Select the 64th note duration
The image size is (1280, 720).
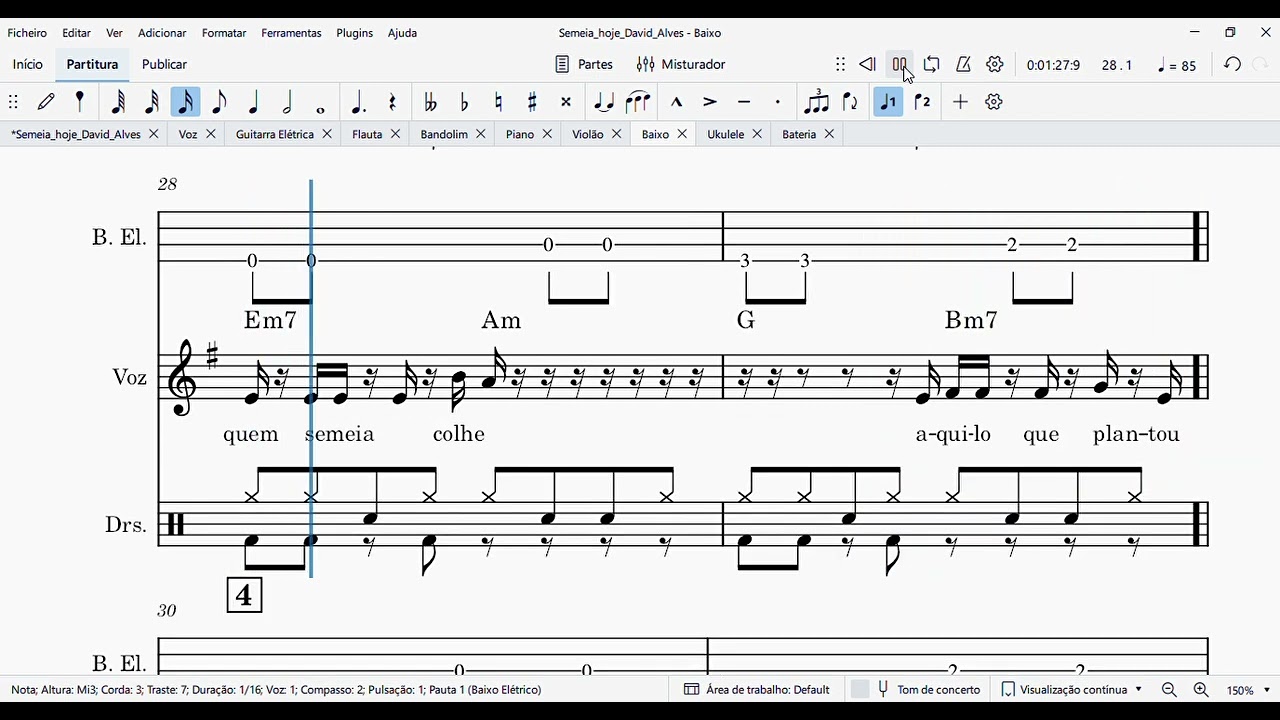[118, 102]
